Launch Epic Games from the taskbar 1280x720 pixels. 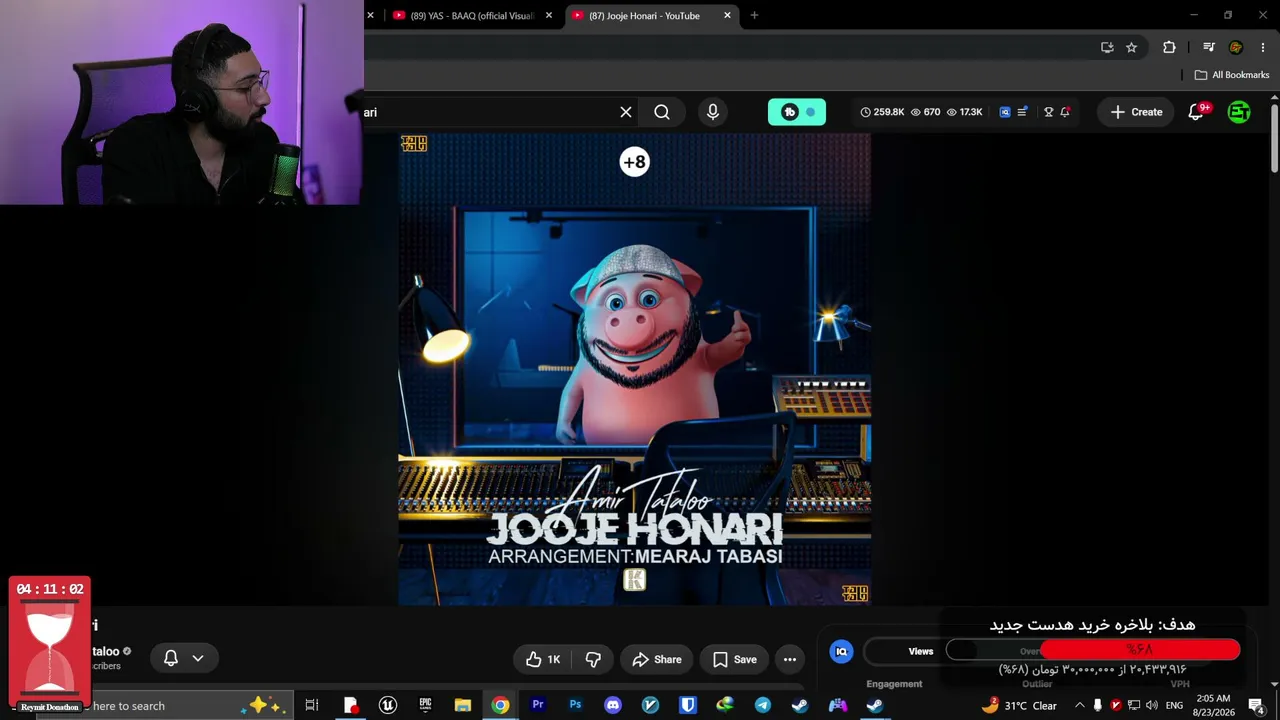click(x=425, y=706)
